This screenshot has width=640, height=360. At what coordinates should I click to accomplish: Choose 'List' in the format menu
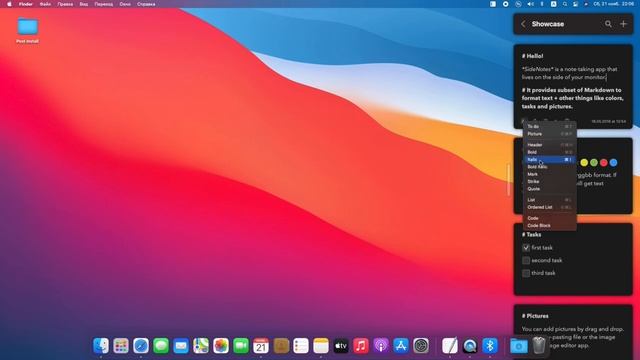pyautogui.click(x=549, y=200)
